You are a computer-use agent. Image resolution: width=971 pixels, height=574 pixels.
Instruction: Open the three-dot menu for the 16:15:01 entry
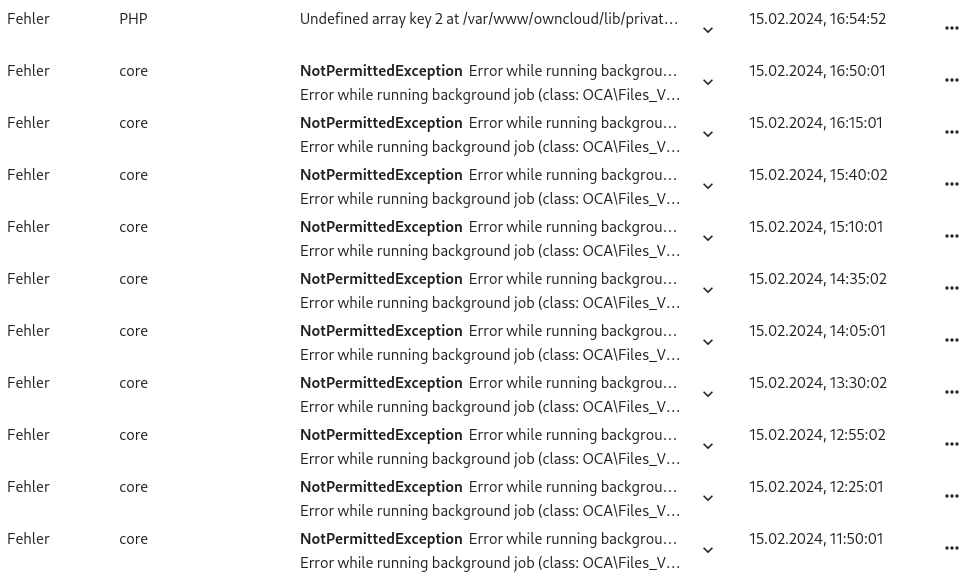pyautogui.click(x=952, y=133)
